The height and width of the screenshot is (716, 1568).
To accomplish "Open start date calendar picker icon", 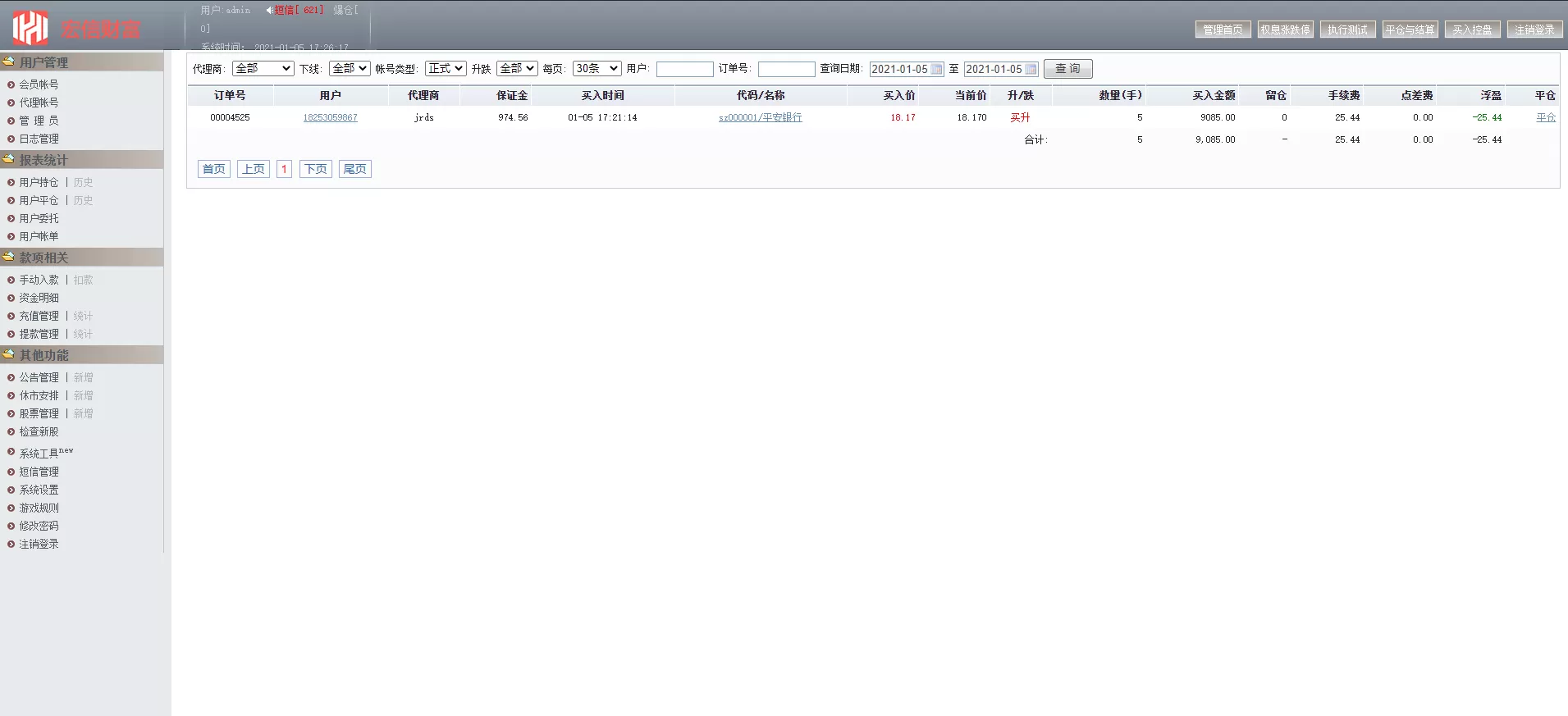I will [936, 70].
